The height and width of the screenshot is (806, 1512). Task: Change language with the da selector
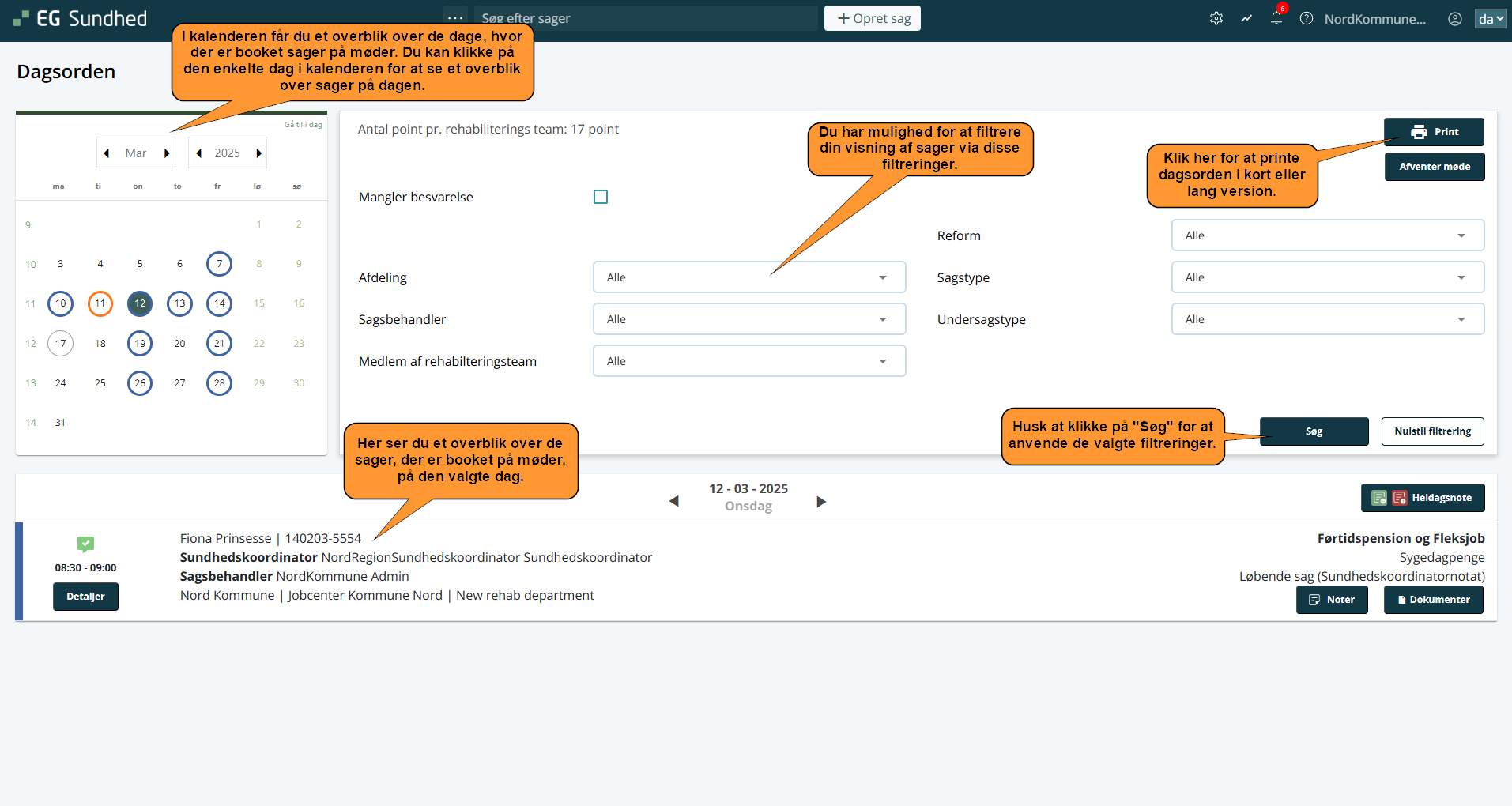1491,18
